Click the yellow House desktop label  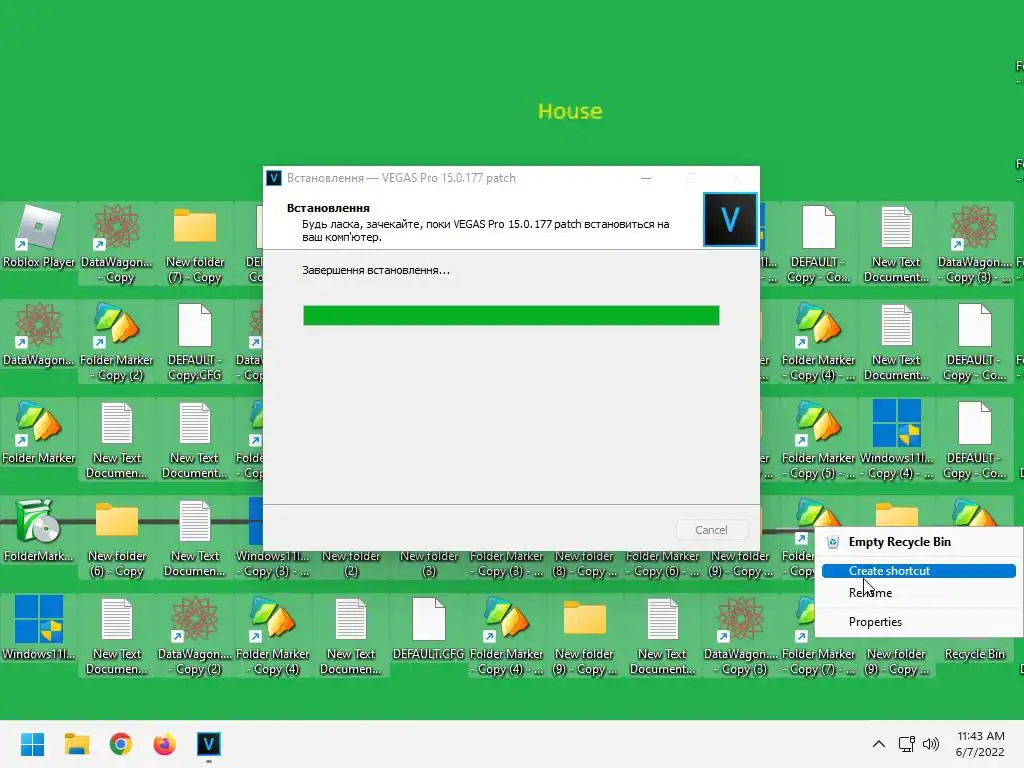pos(570,111)
